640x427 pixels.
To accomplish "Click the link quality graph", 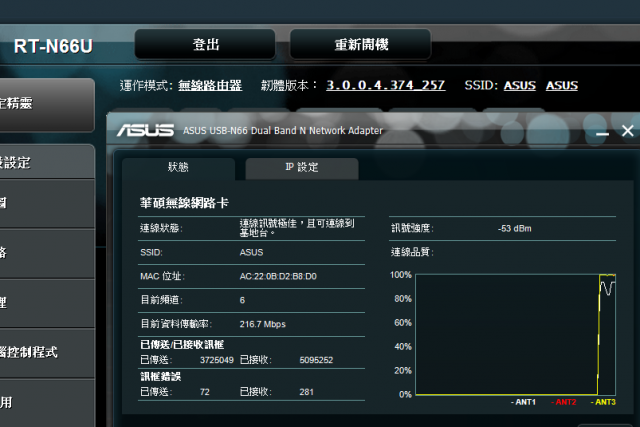I will coord(516,334).
